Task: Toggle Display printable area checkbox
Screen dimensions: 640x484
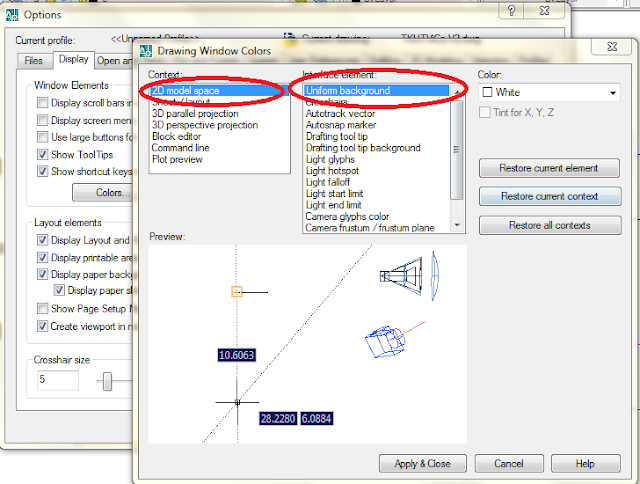Action: pyautogui.click(x=42, y=258)
